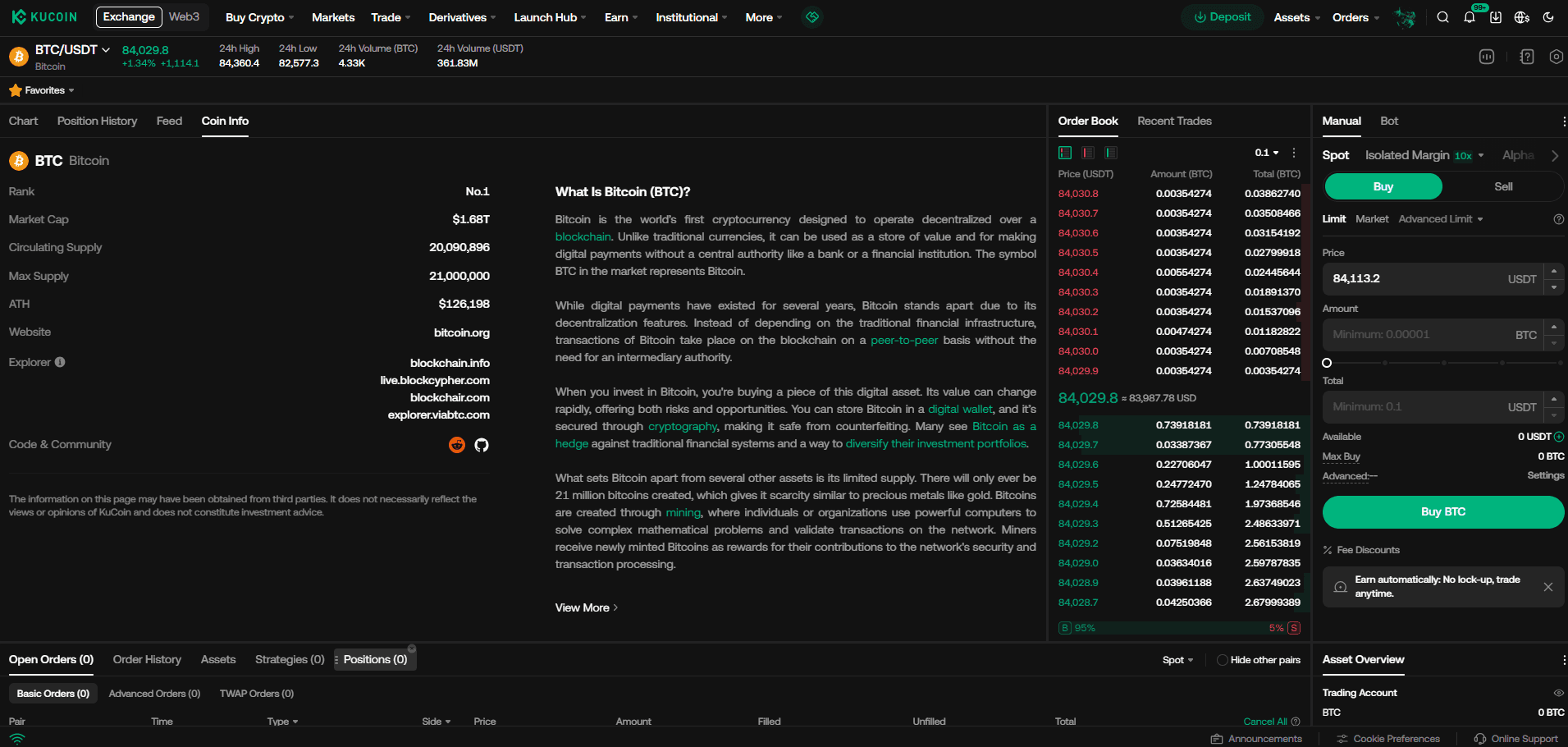Toggle Hide other pairs radio
The width and height of the screenshot is (1568, 747).
[1222, 660]
